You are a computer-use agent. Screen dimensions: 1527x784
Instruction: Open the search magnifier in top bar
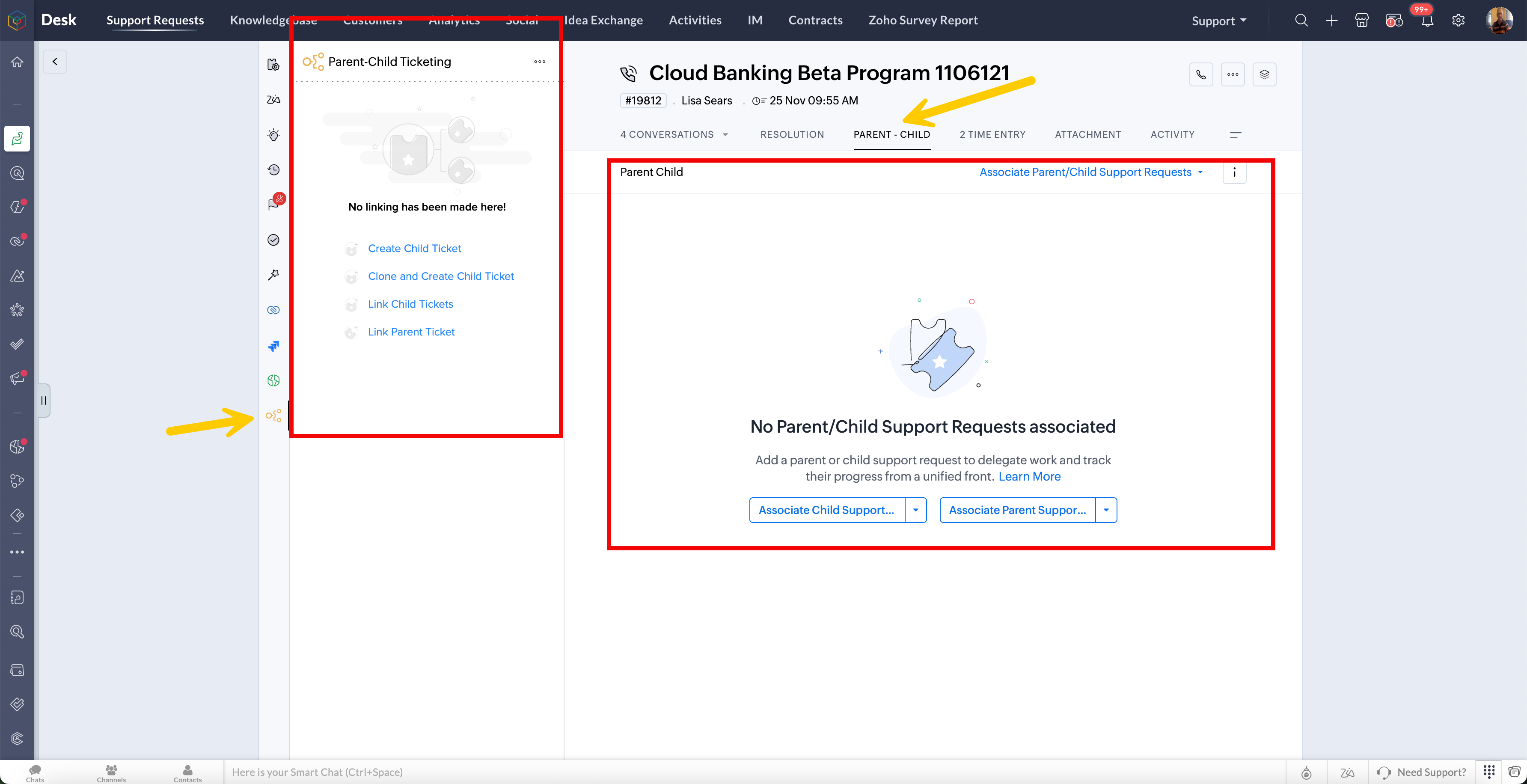(x=1301, y=21)
